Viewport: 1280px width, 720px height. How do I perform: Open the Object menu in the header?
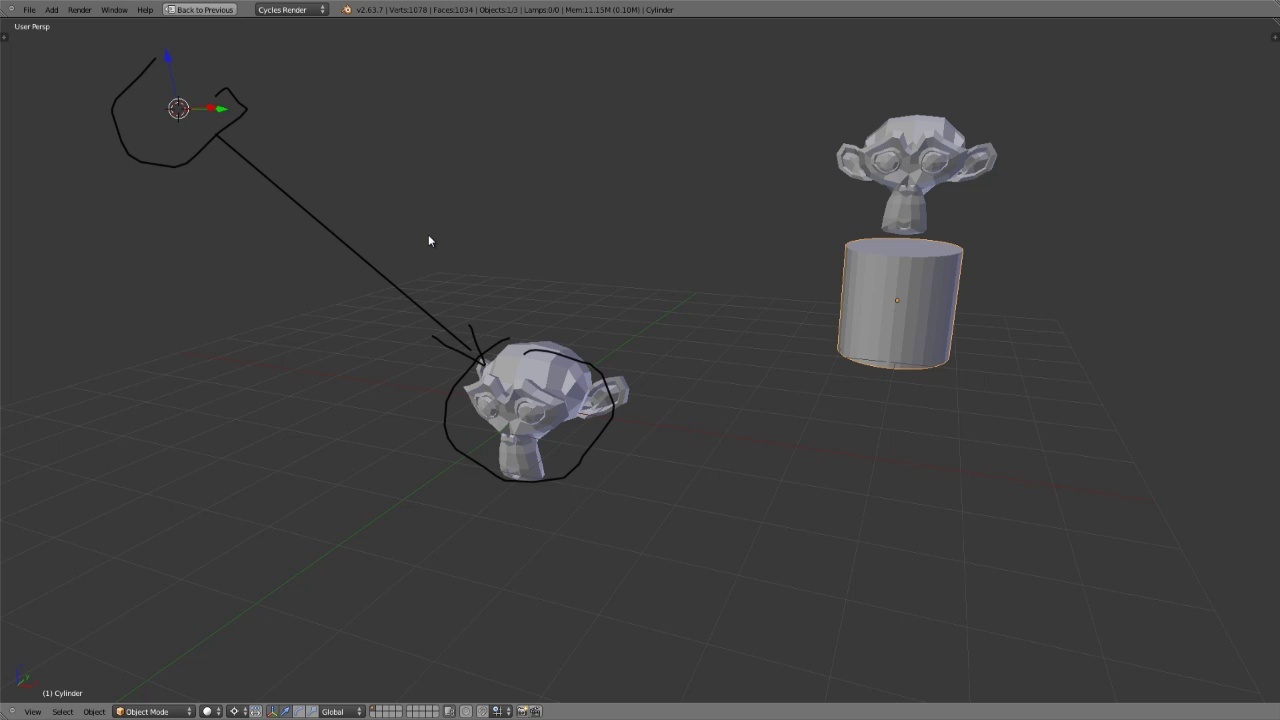94,711
